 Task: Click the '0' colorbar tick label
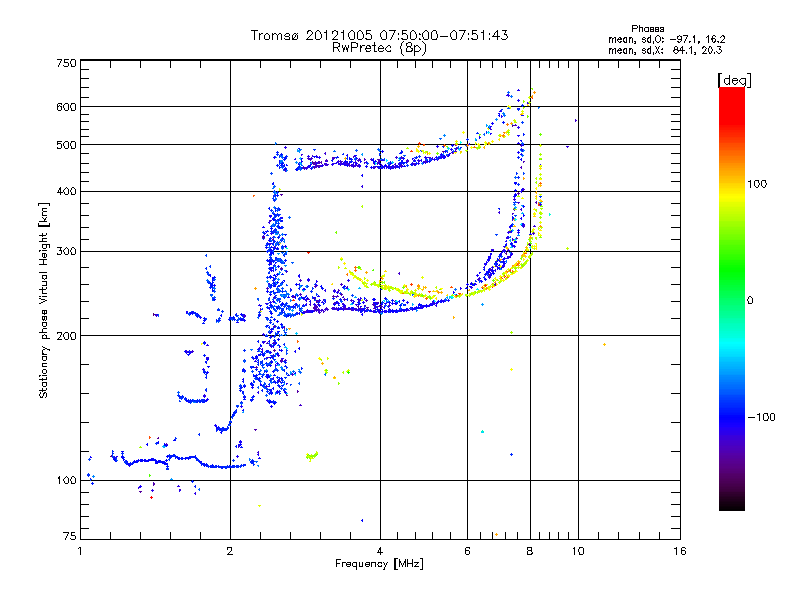(x=750, y=301)
